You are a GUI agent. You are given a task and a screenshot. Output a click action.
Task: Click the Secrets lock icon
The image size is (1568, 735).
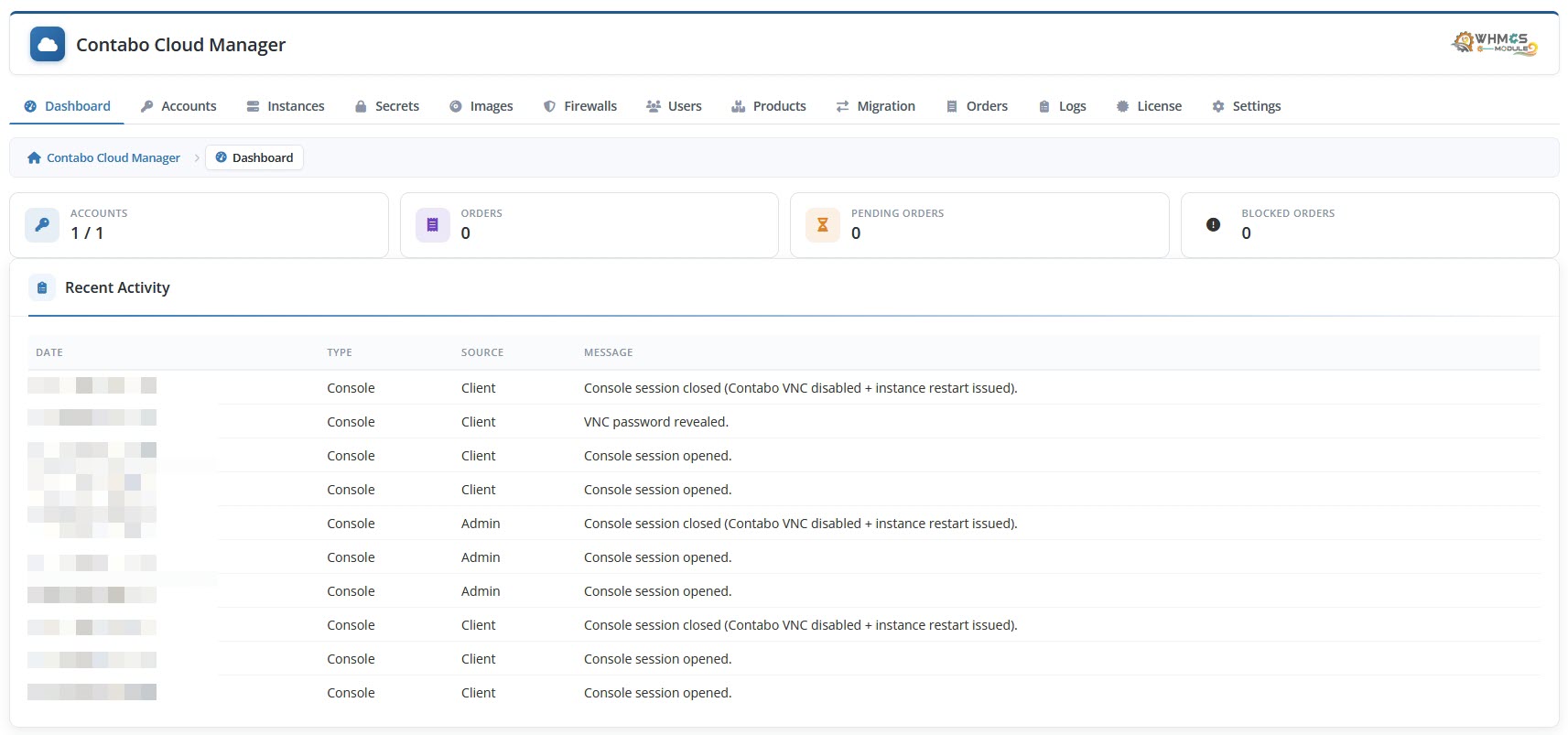[361, 106]
